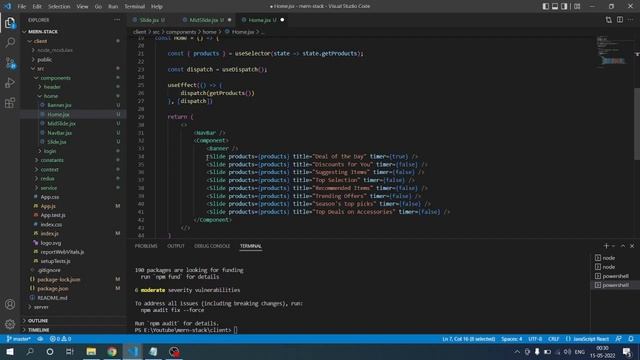
Task: Expand the server folder
Action: (41, 307)
